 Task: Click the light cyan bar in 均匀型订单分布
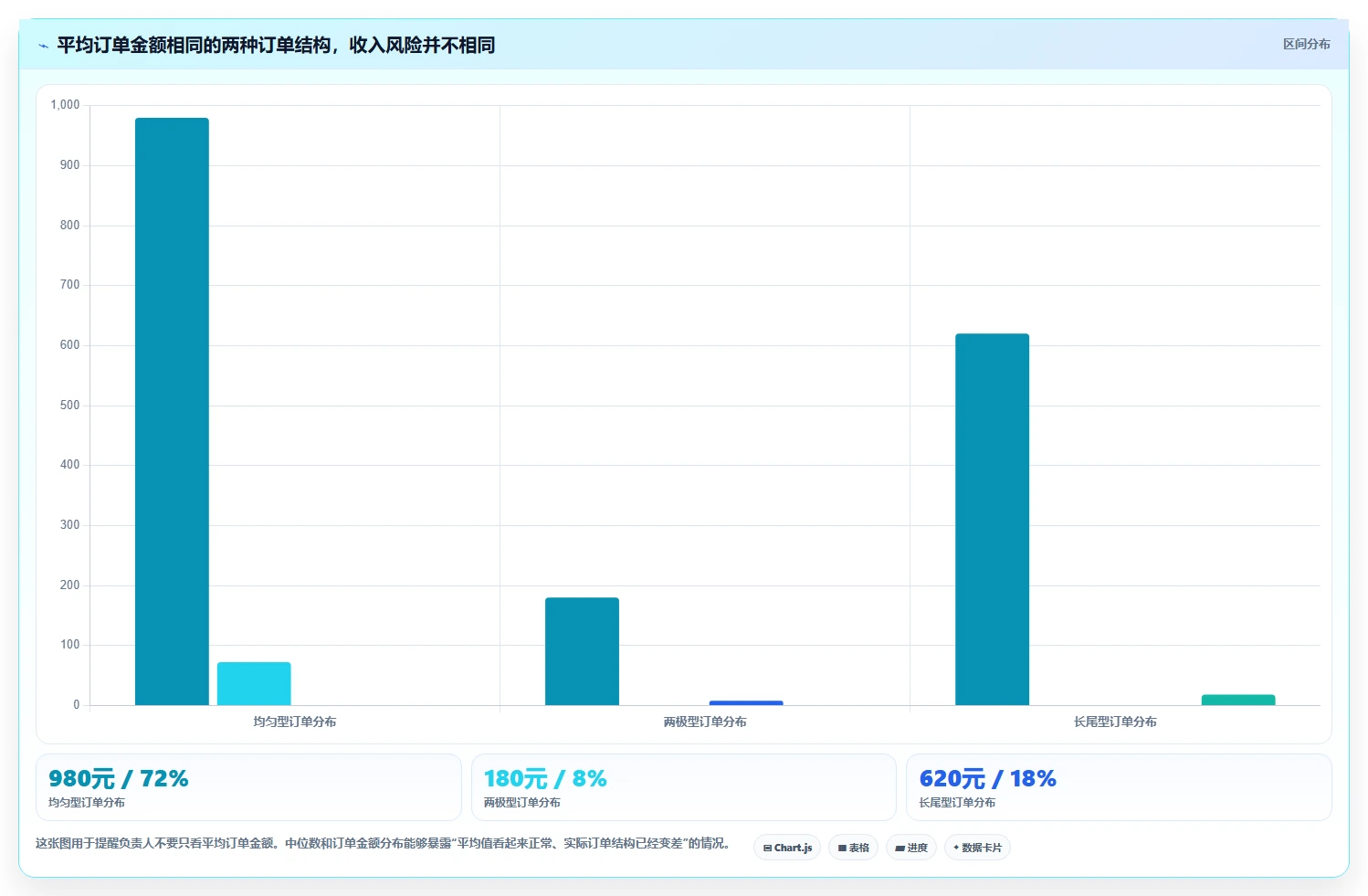[x=254, y=683]
